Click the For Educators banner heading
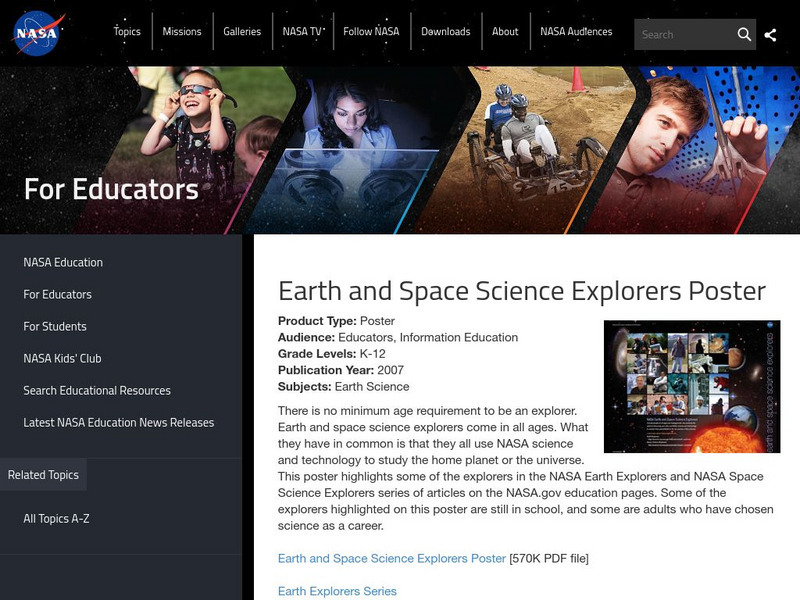The height and width of the screenshot is (600, 800). pyautogui.click(x=111, y=189)
